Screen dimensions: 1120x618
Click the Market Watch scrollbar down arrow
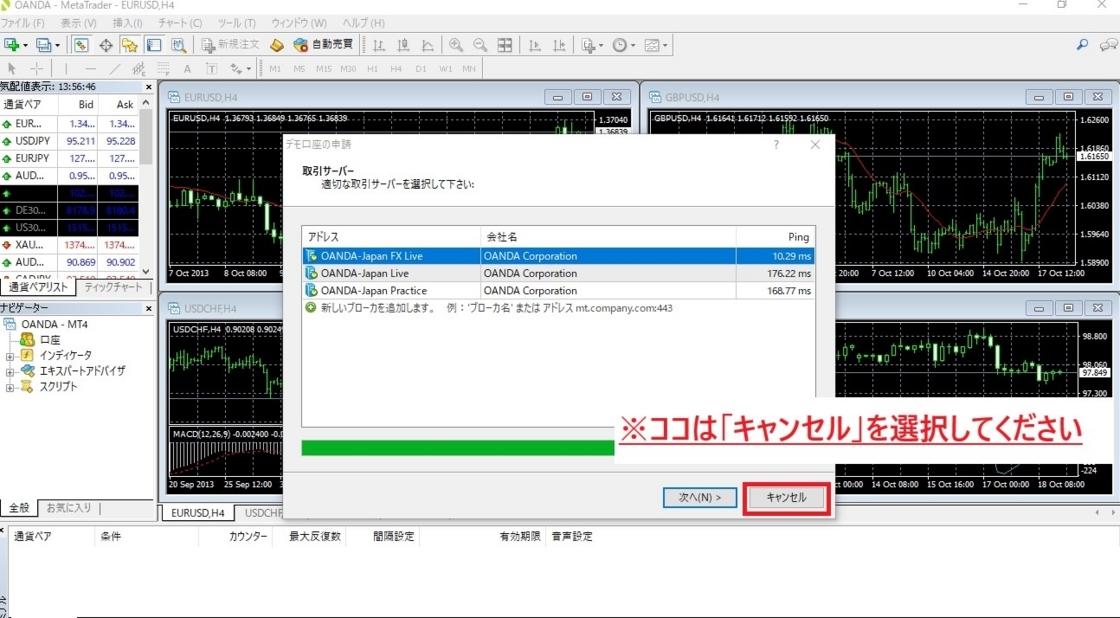click(x=146, y=271)
